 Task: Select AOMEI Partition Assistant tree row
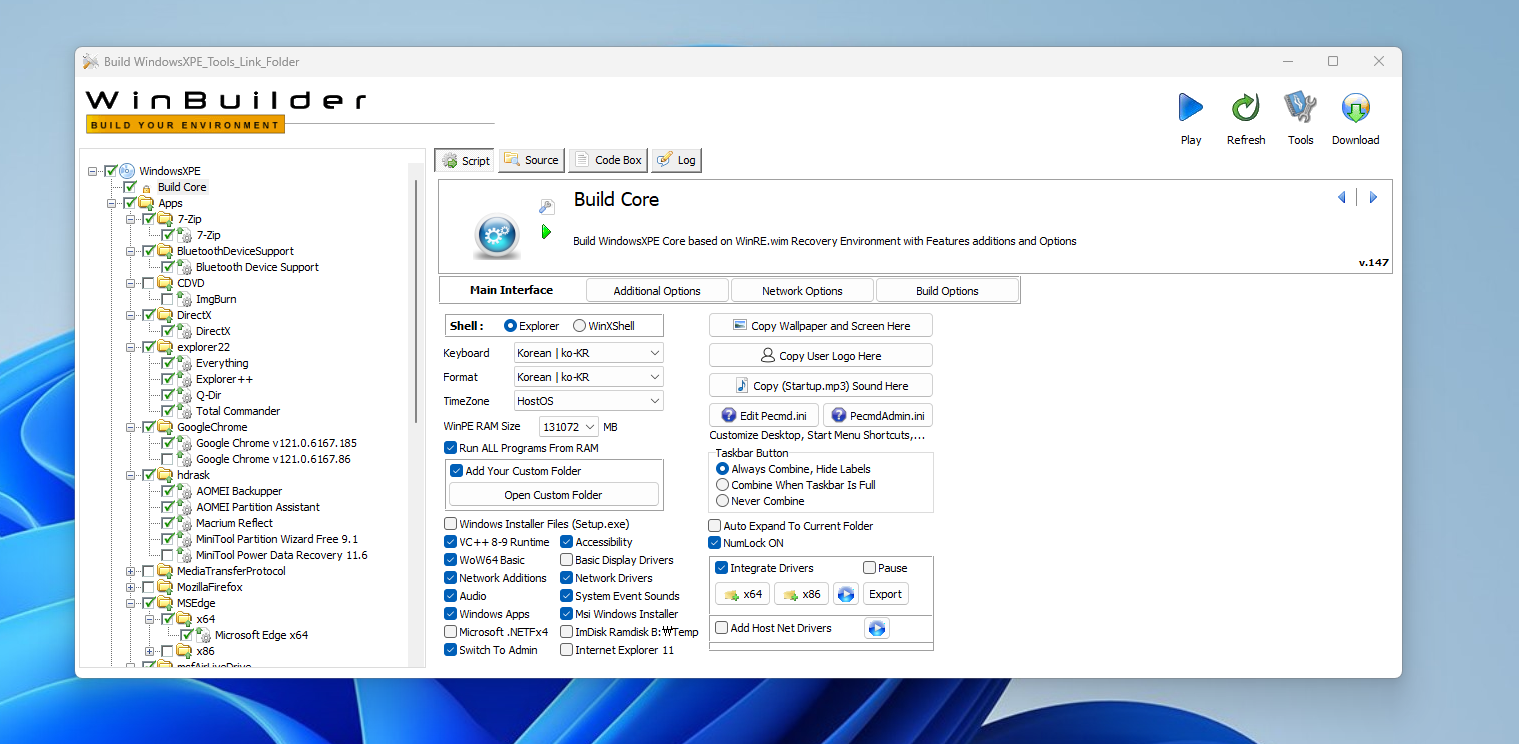click(257, 507)
